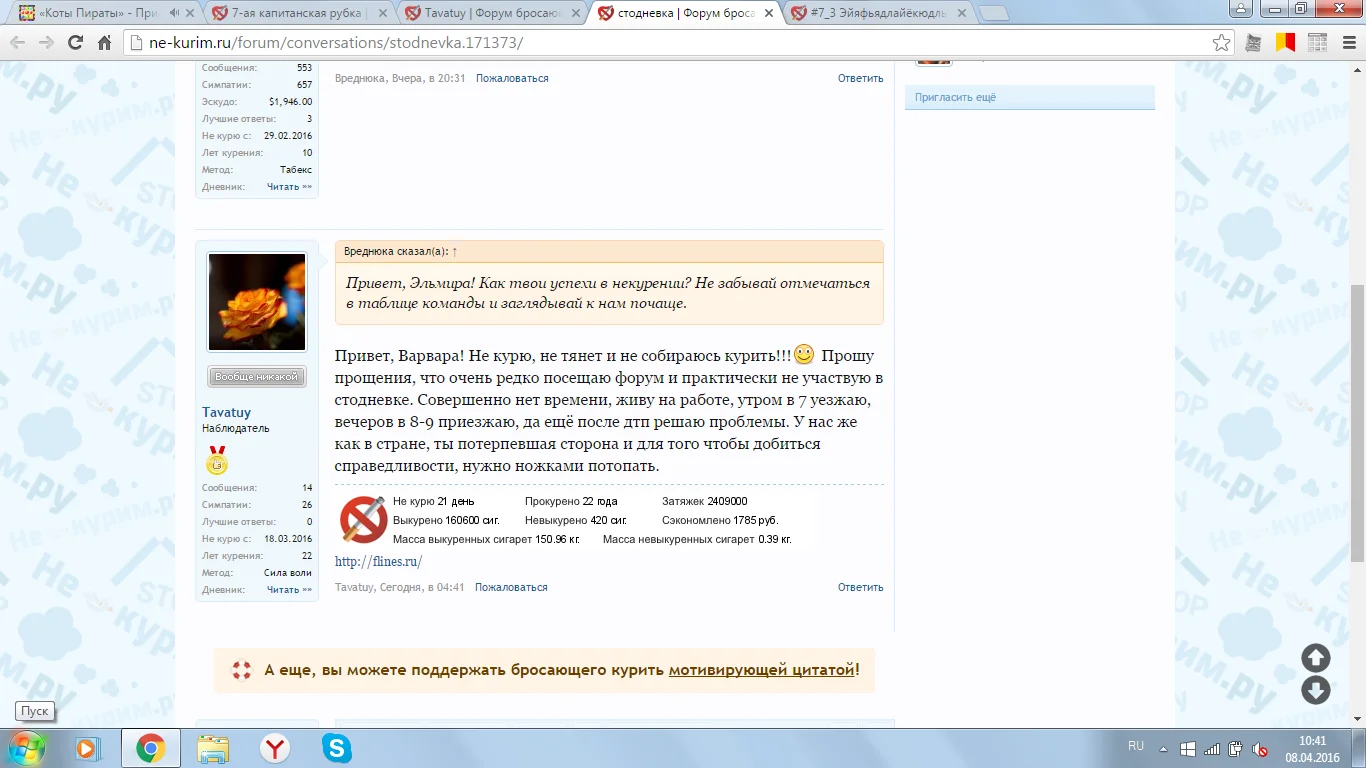
Task: Switch to the «#7_3 Эйяфьядлайёкюдль» tab
Action: (878, 13)
